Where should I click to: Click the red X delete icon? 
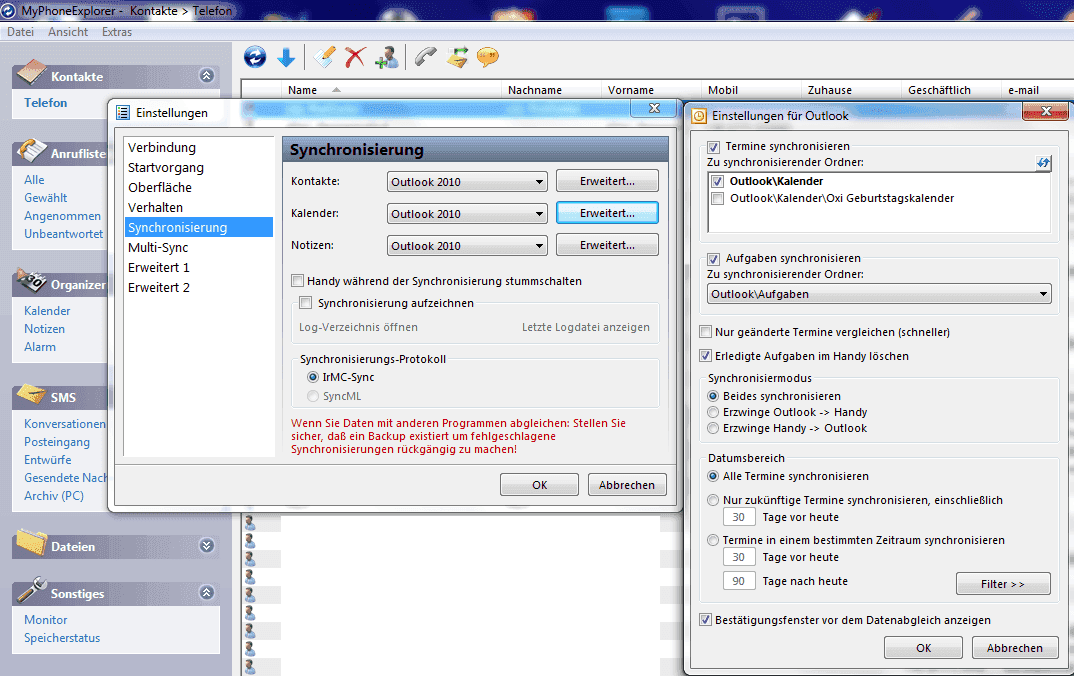click(x=355, y=57)
